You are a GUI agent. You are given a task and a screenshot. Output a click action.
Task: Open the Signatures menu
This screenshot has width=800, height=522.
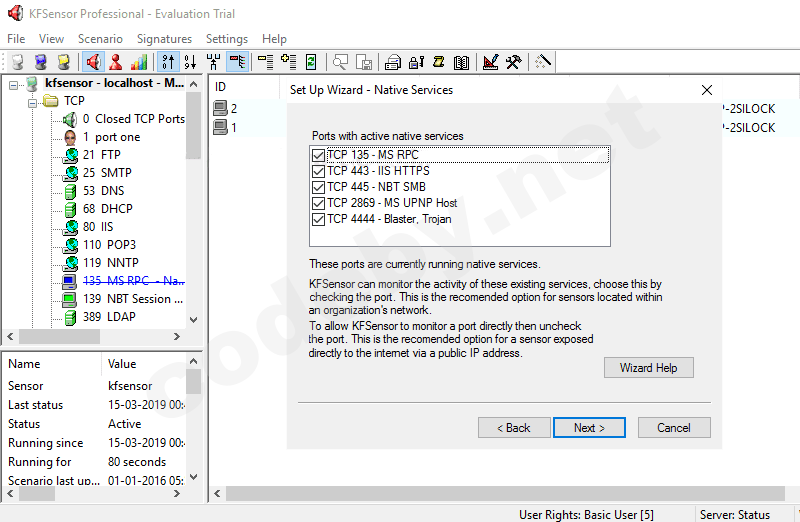164,39
